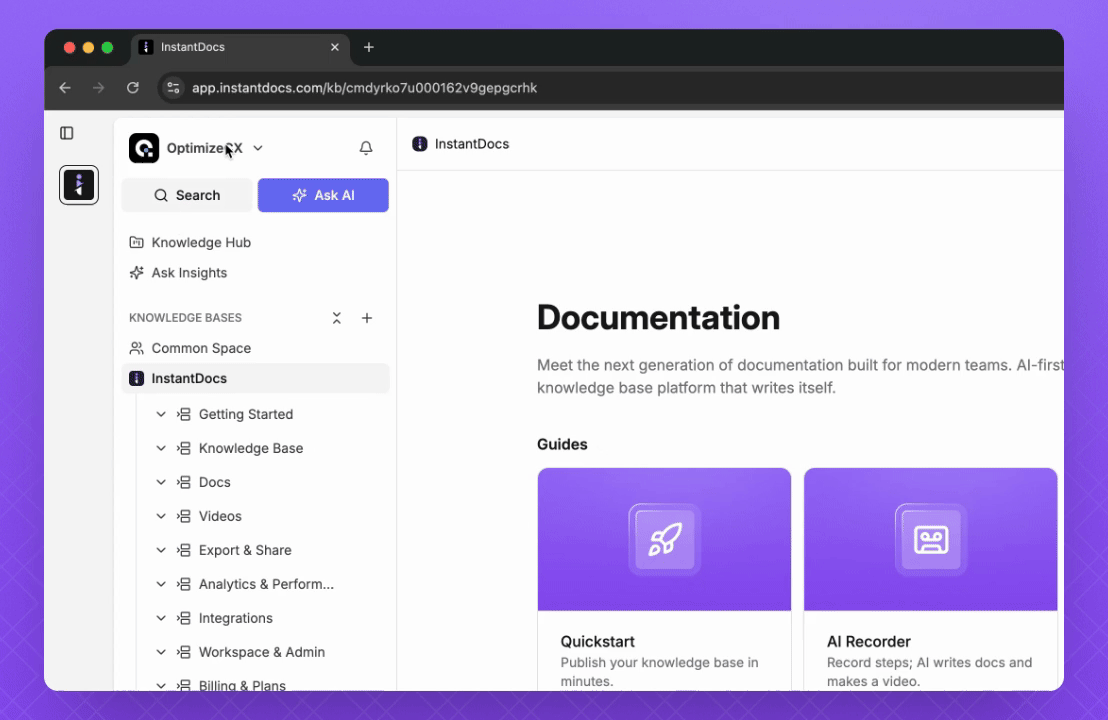Add a new knowledge base with plus icon
This screenshot has height=720, width=1108.
click(x=367, y=318)
